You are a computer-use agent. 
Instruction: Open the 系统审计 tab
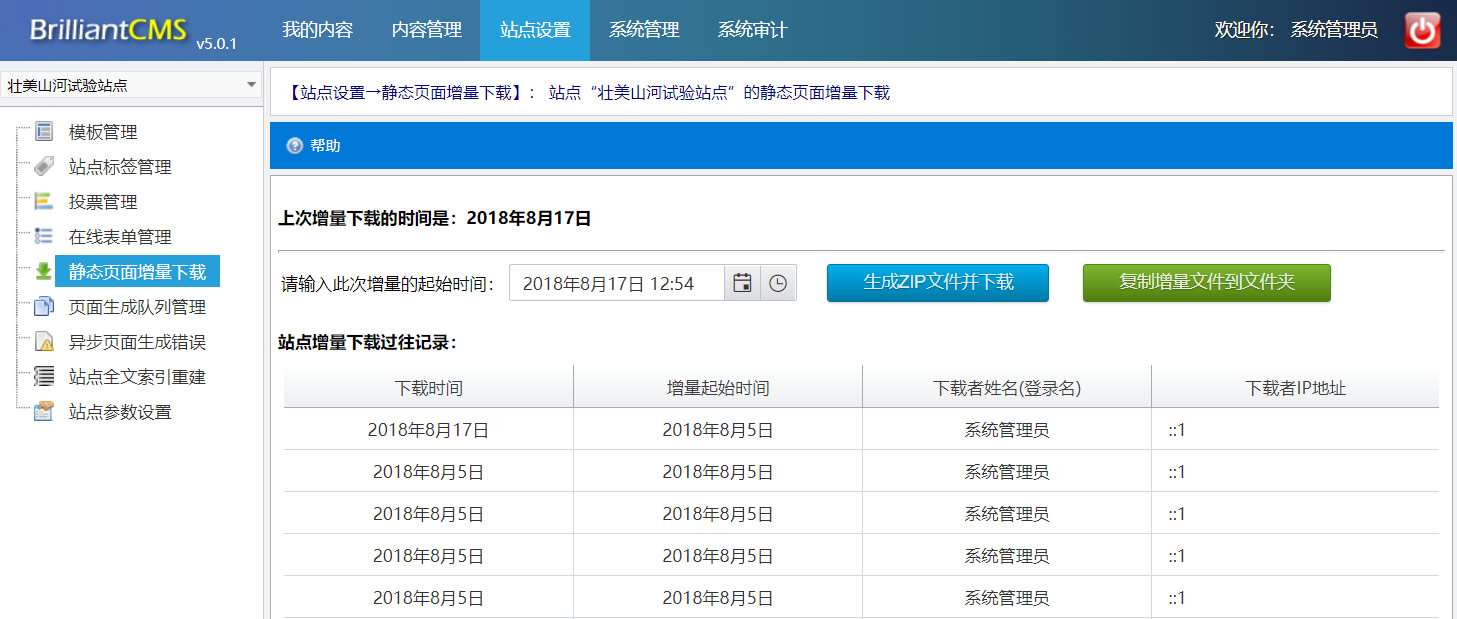click(752, 30)
